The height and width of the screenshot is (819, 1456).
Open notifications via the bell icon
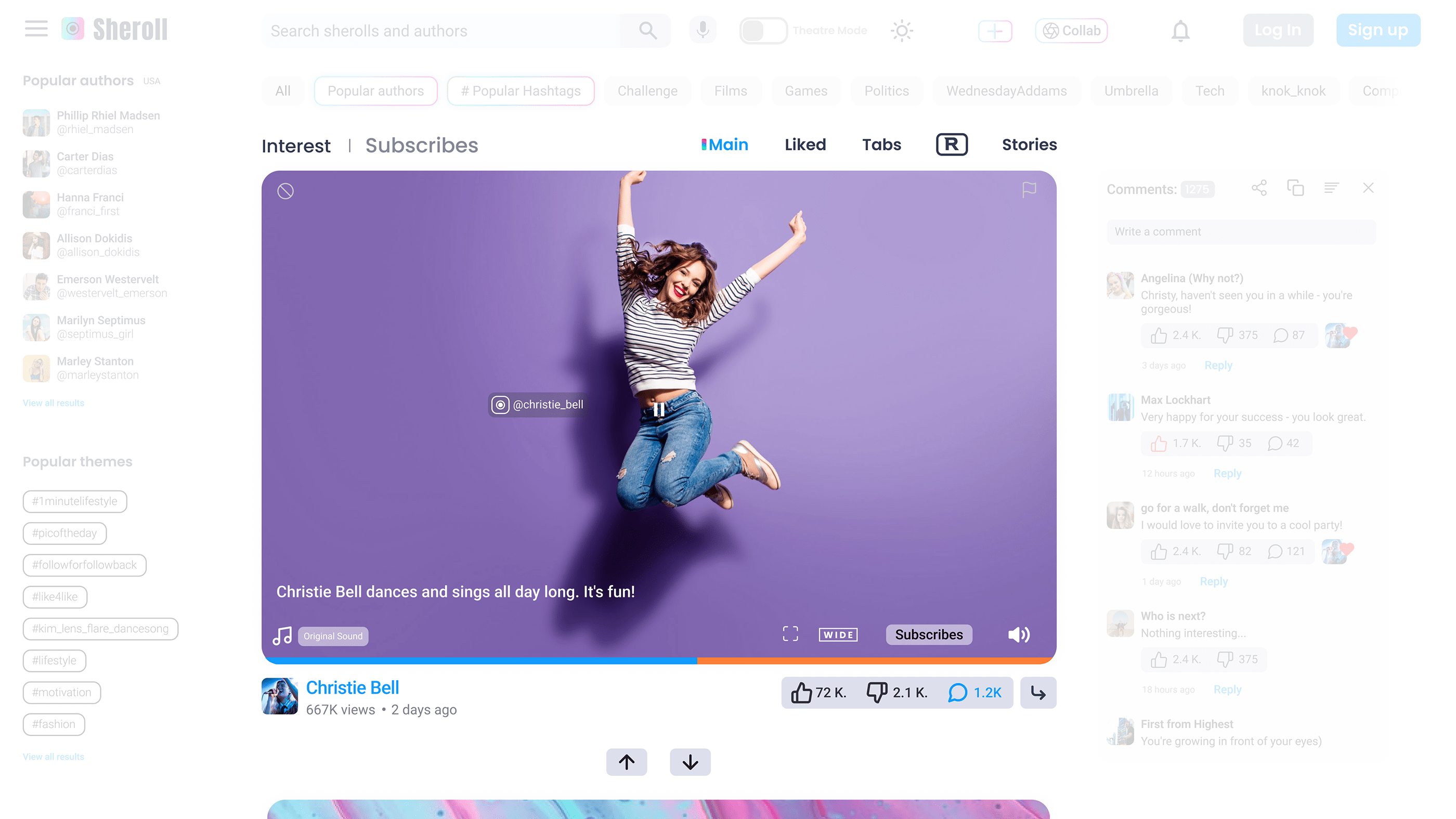point(1180,31)
